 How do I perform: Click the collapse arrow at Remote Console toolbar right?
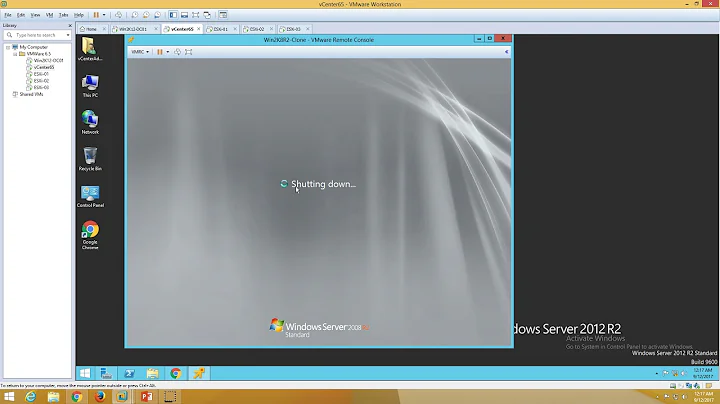[506, 52]
